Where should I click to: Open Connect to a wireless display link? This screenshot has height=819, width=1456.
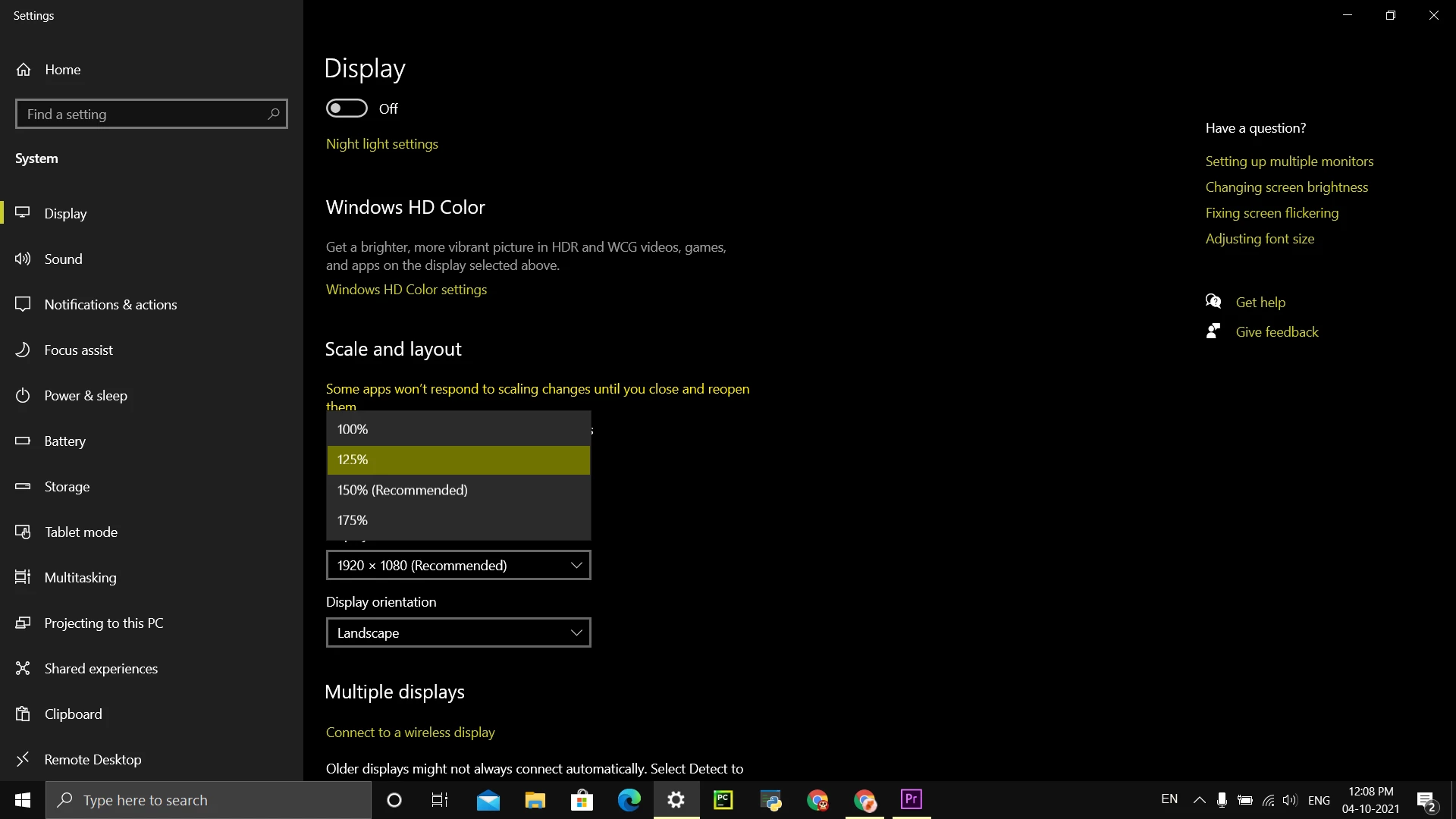point(409,733)
